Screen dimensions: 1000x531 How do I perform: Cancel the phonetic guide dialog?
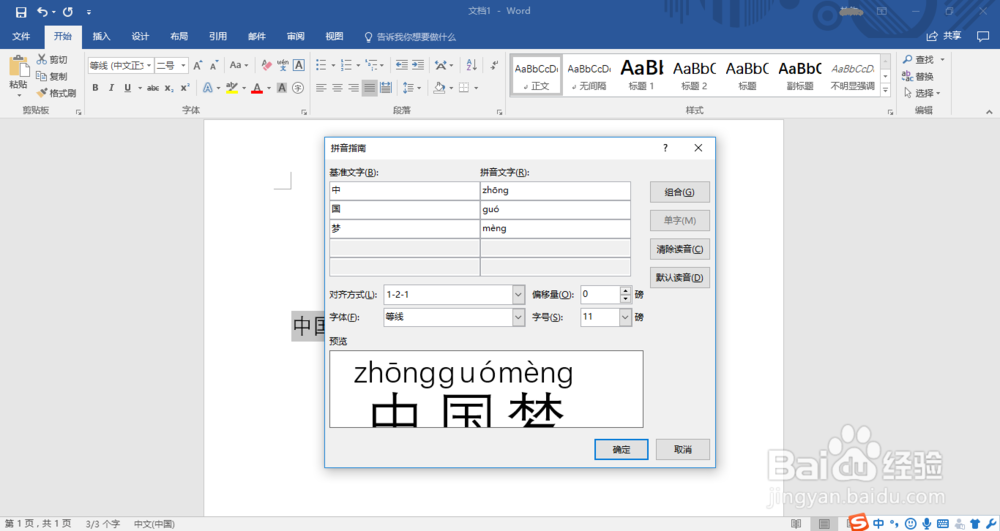coord(682,449)
